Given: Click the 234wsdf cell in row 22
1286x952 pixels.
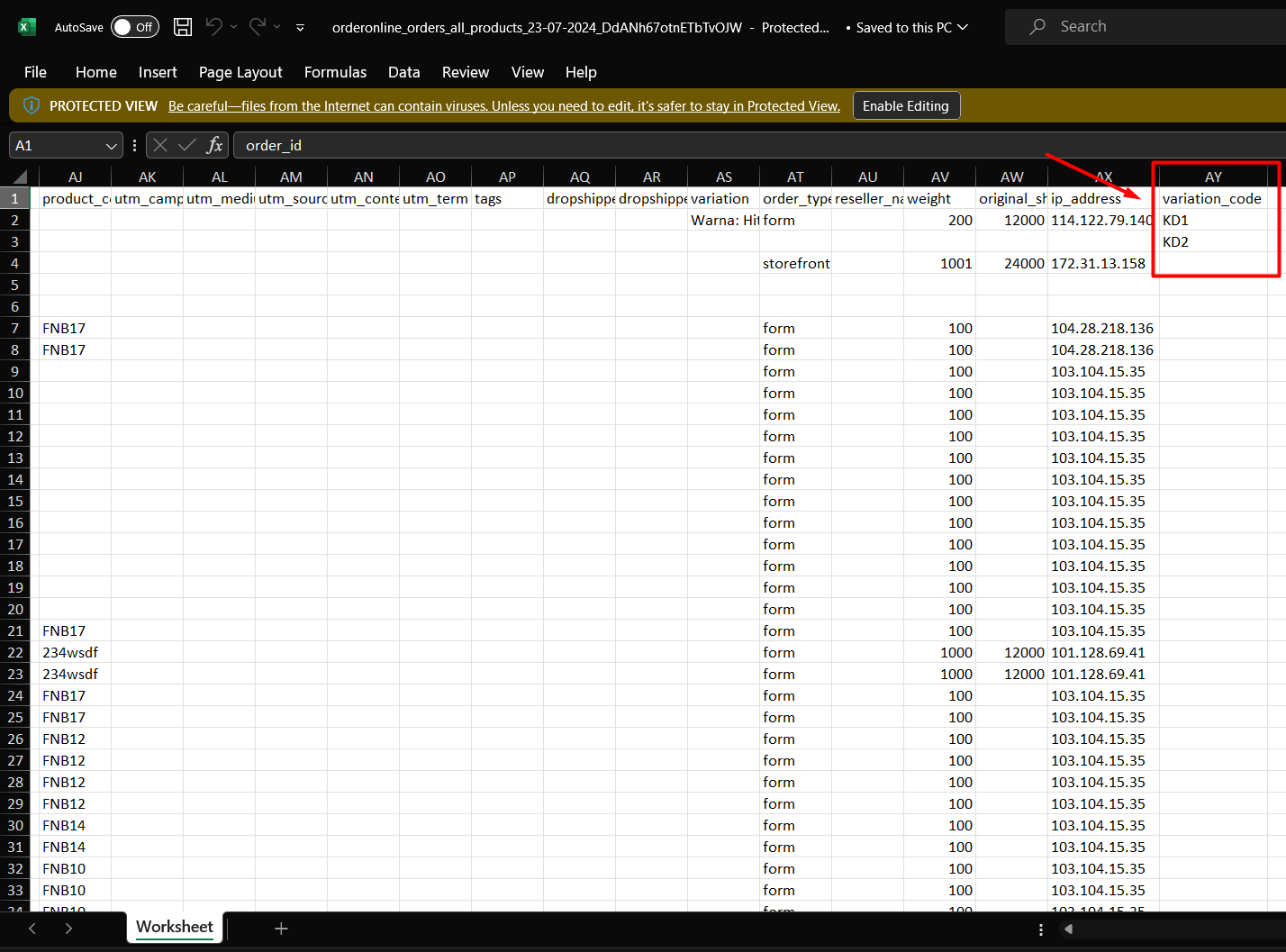Looking at the screenshot, I should tap(76, 652).
